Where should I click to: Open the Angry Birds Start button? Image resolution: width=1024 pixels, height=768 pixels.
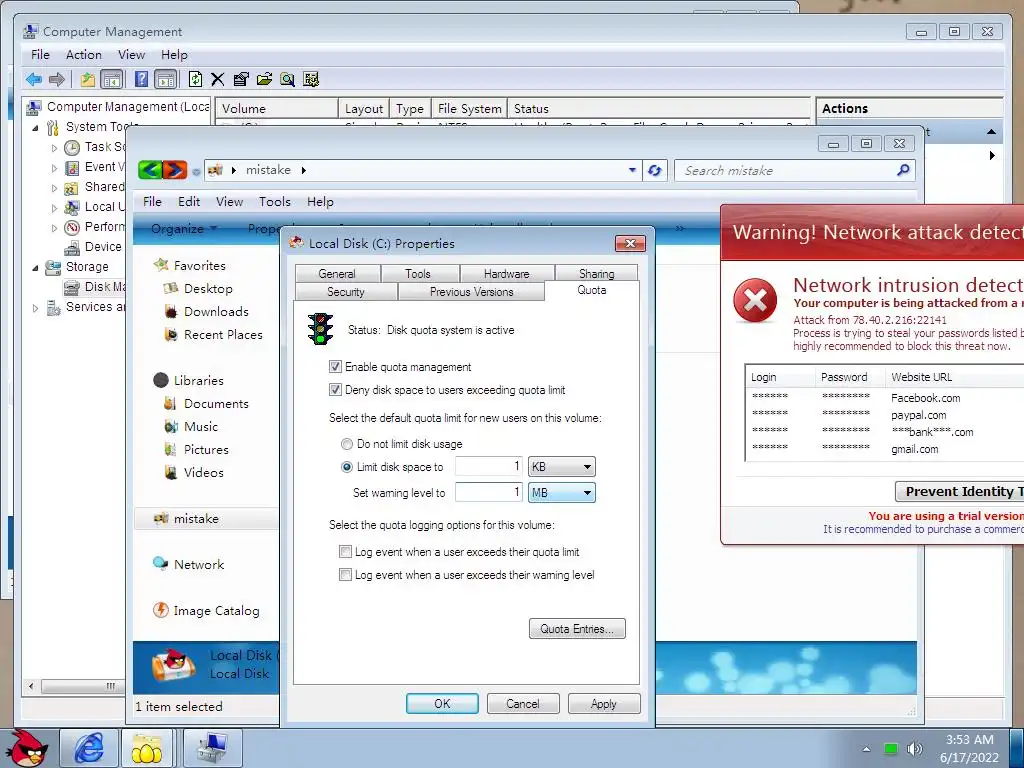pyautogui.click(x=29, y=748)
